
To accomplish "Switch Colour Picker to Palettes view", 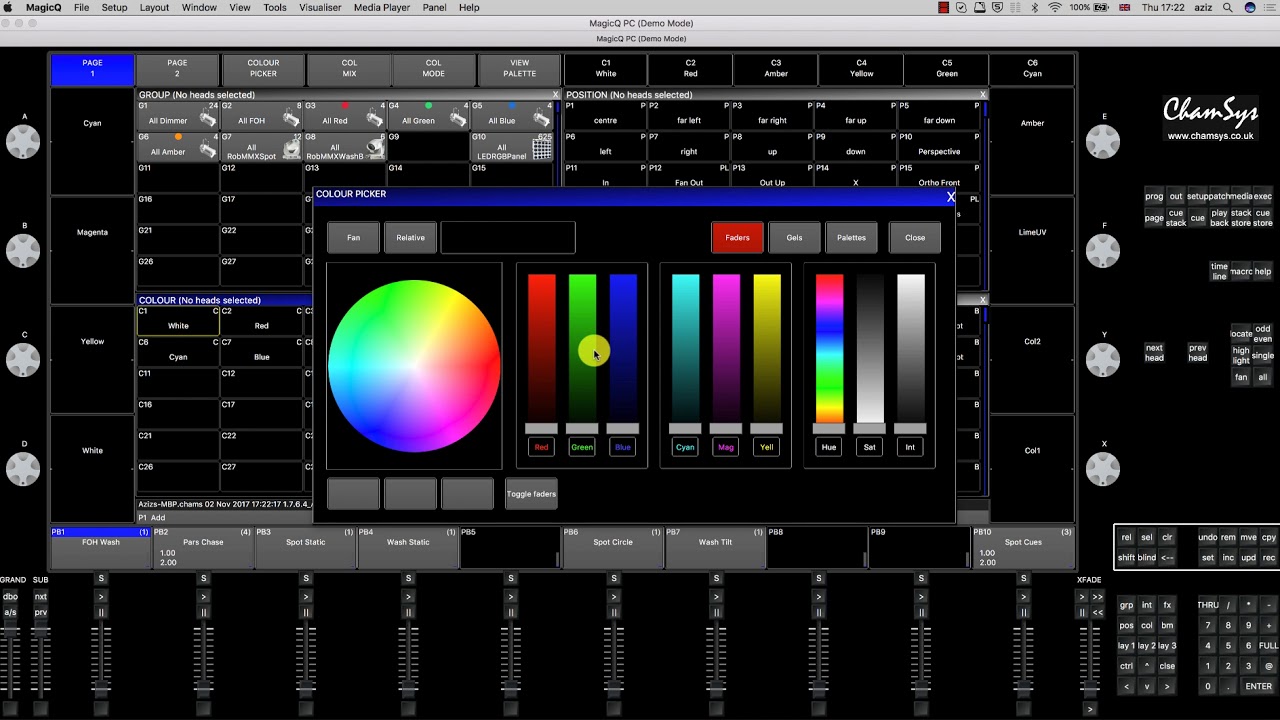I will point(851,237).
